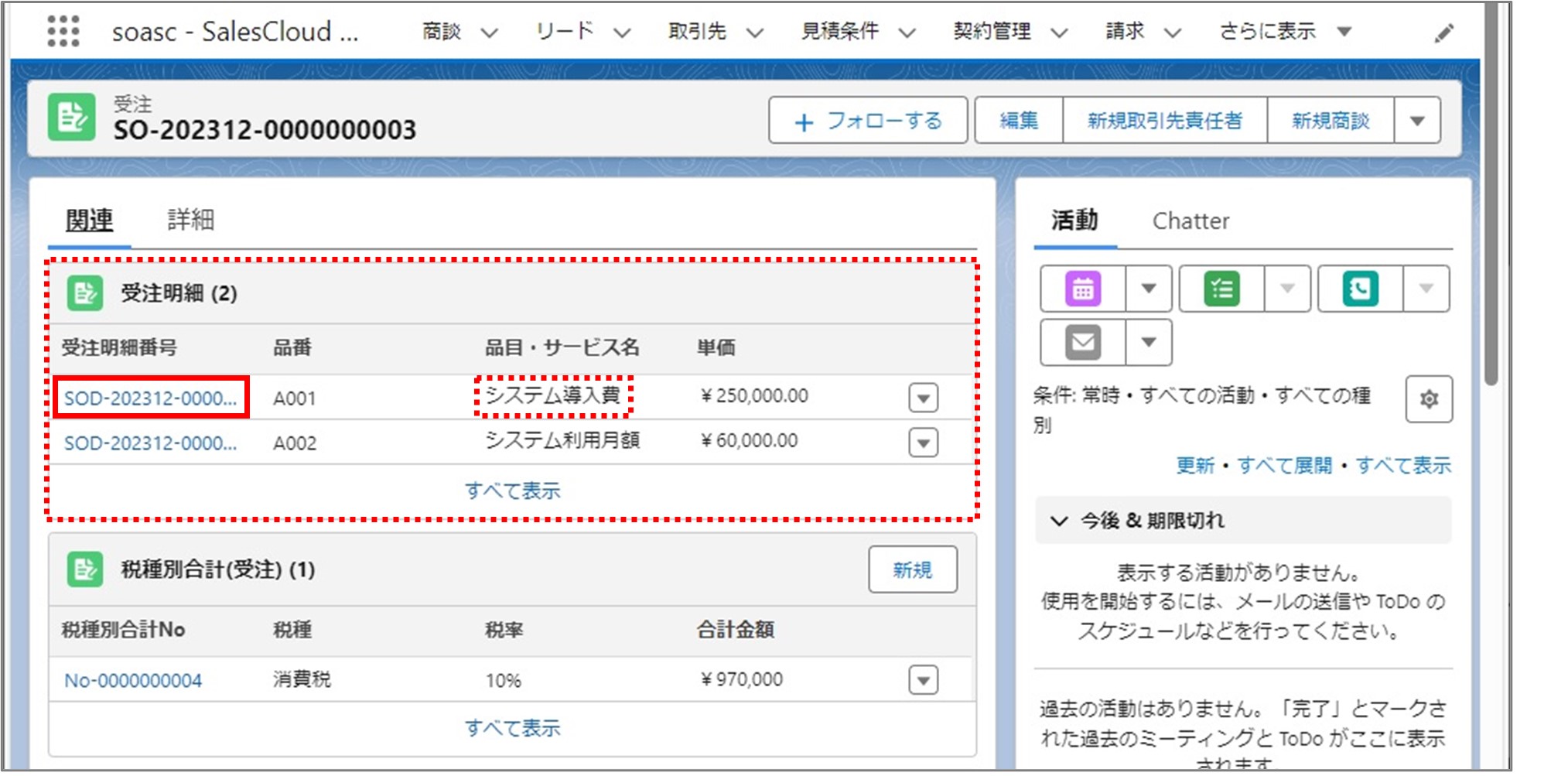
Task: Click the 消費税 tax type cell
Action: click(302, 679)
